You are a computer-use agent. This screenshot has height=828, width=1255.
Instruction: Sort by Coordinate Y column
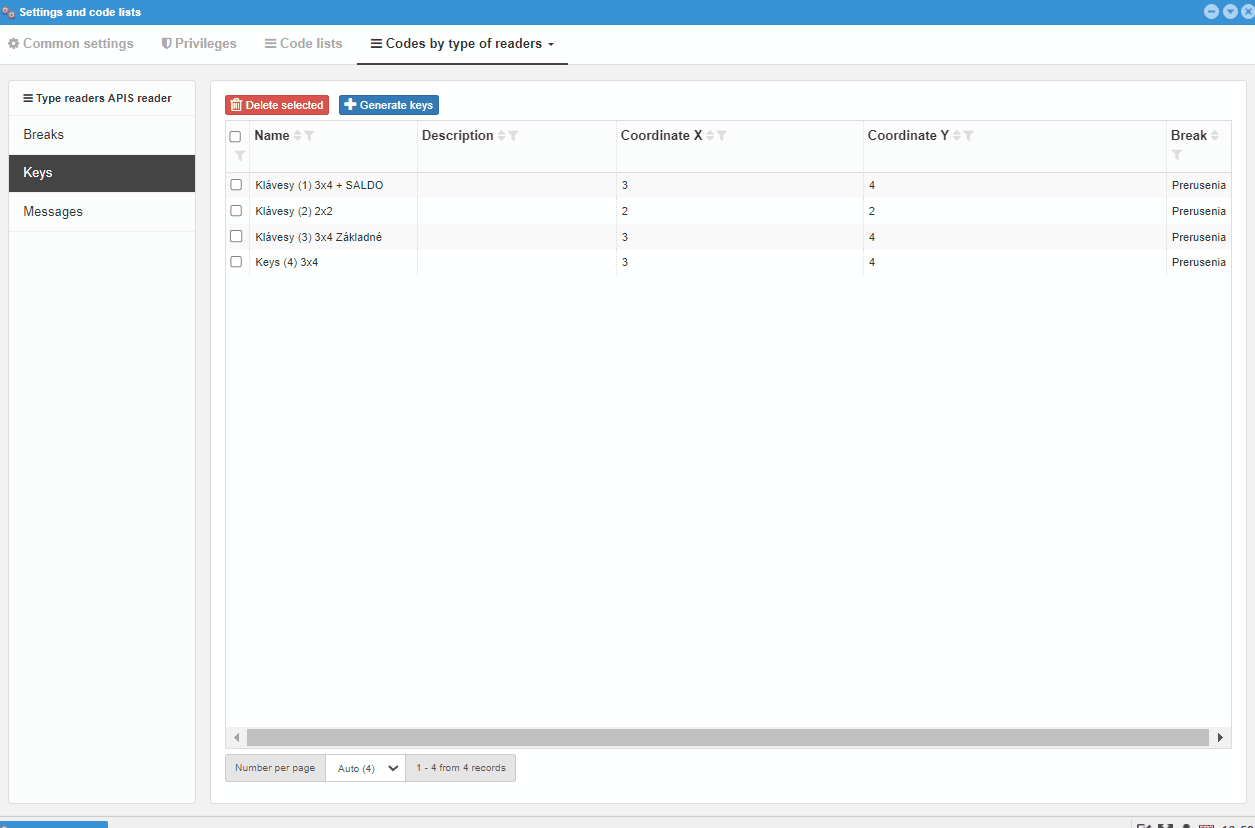tap(957, 136)
